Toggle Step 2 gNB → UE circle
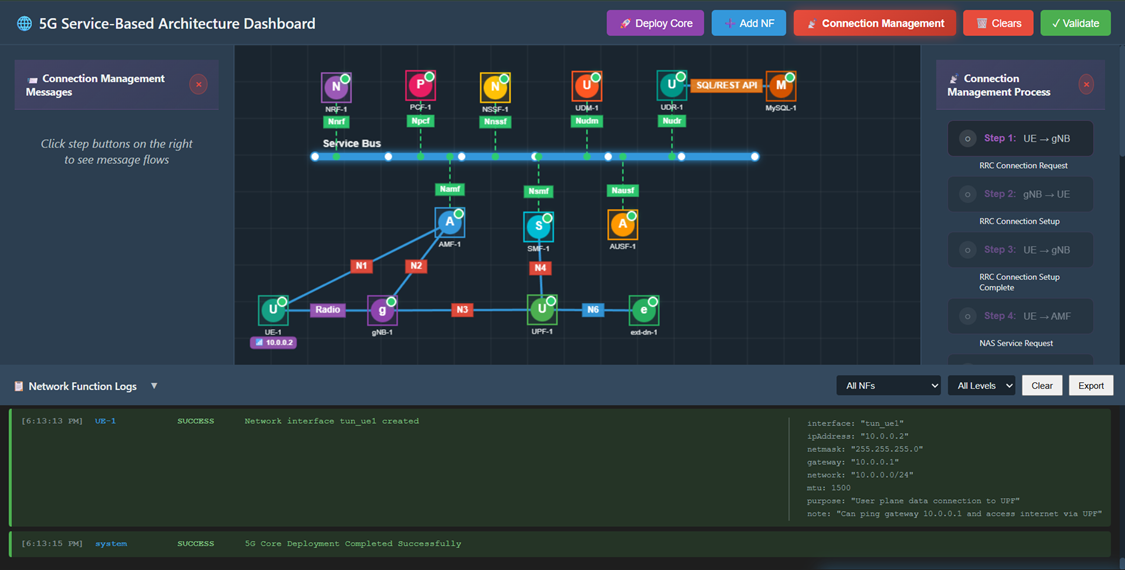Image resolution: width=1125 pixels, height=570 pixels. 967,195
